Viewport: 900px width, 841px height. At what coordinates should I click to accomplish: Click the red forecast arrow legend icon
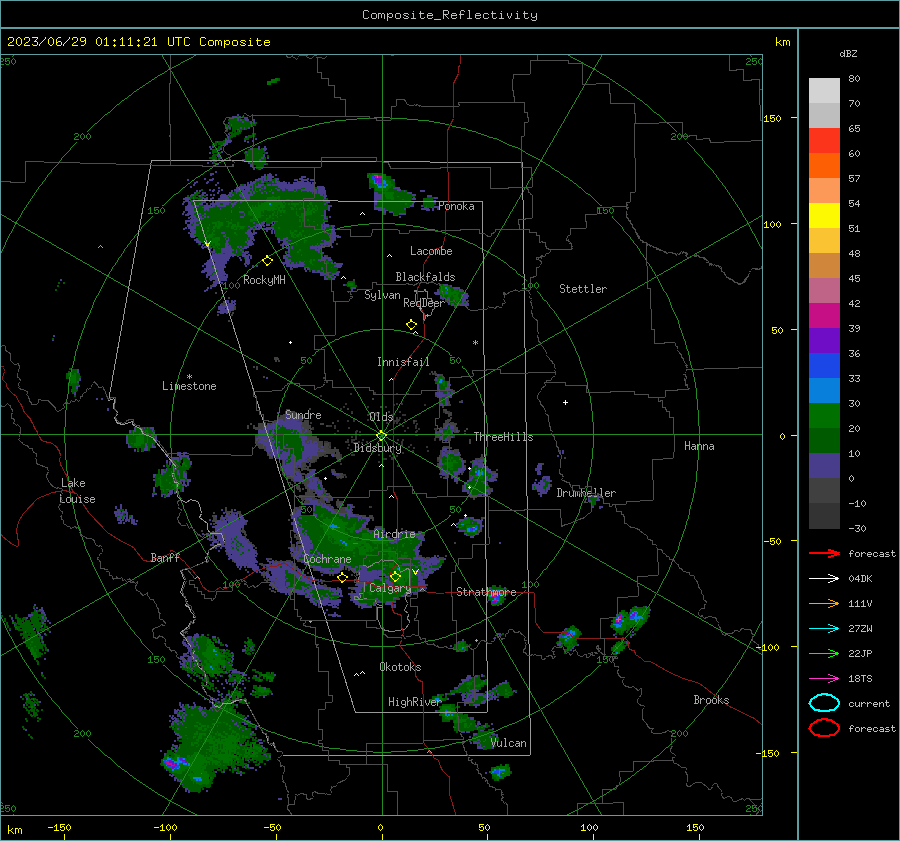[x=824, y=553]
